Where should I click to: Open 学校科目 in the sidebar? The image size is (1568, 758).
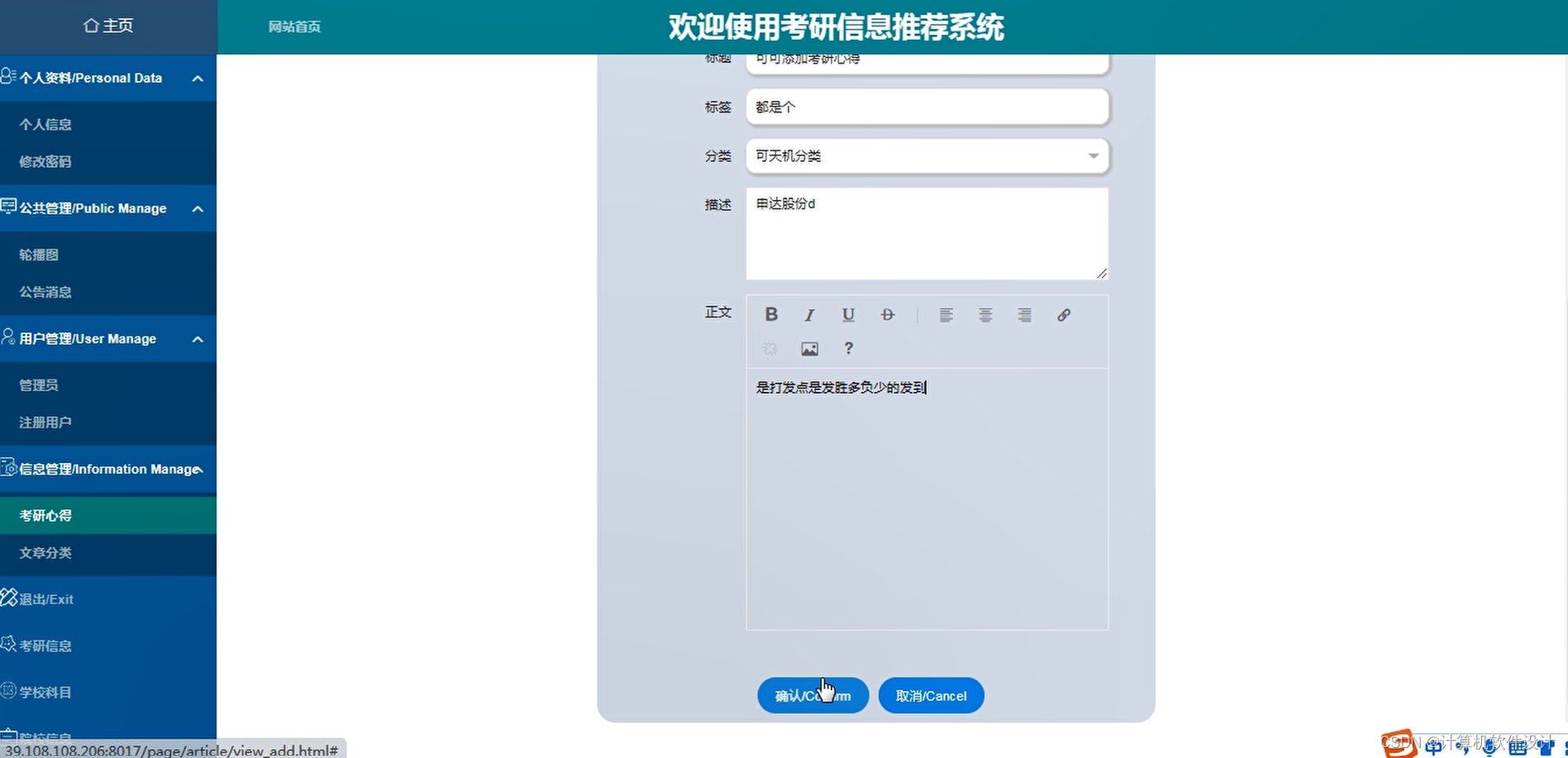[x=45, y=692]
